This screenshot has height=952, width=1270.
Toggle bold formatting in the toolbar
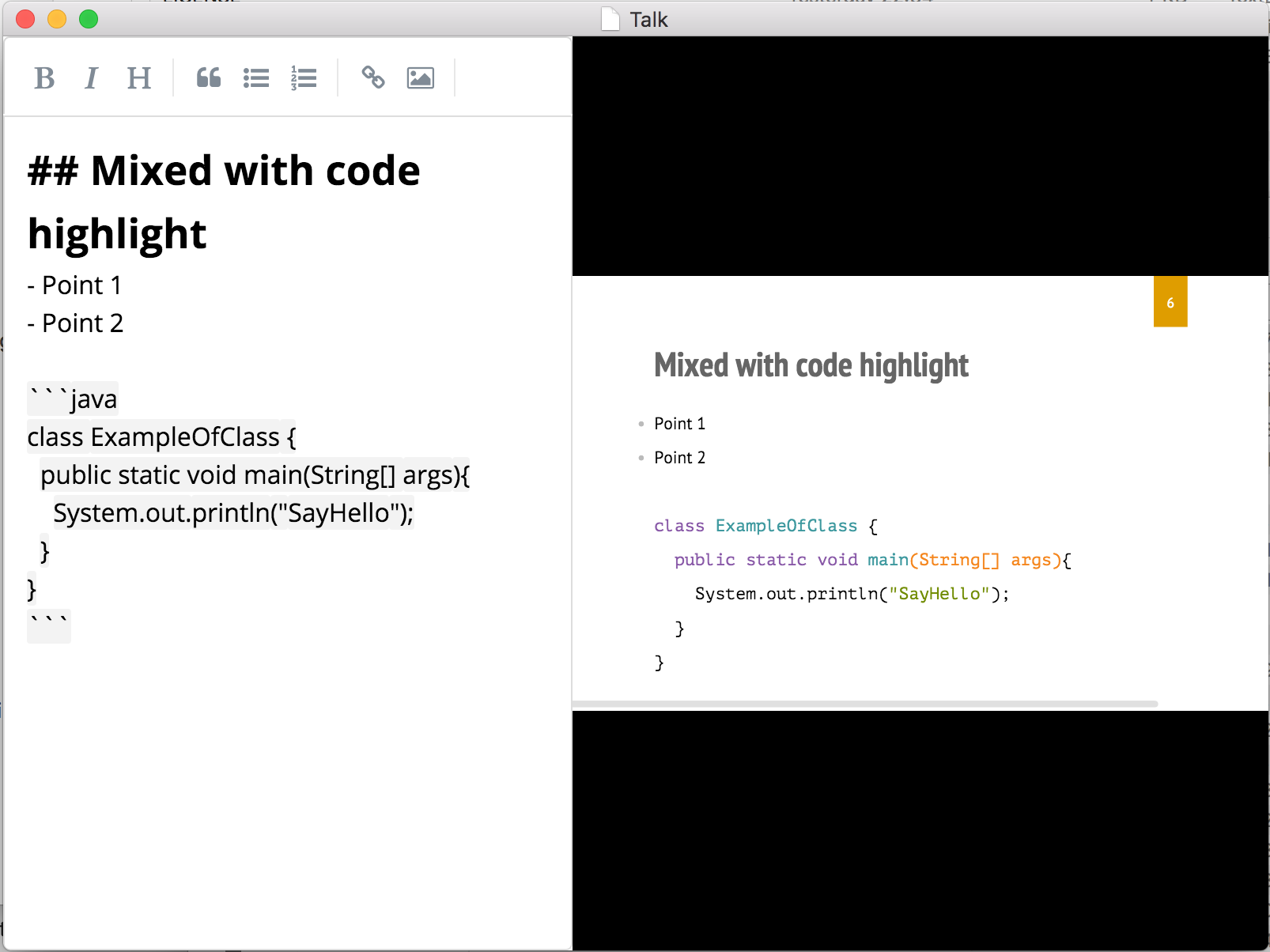click(44, 77)
